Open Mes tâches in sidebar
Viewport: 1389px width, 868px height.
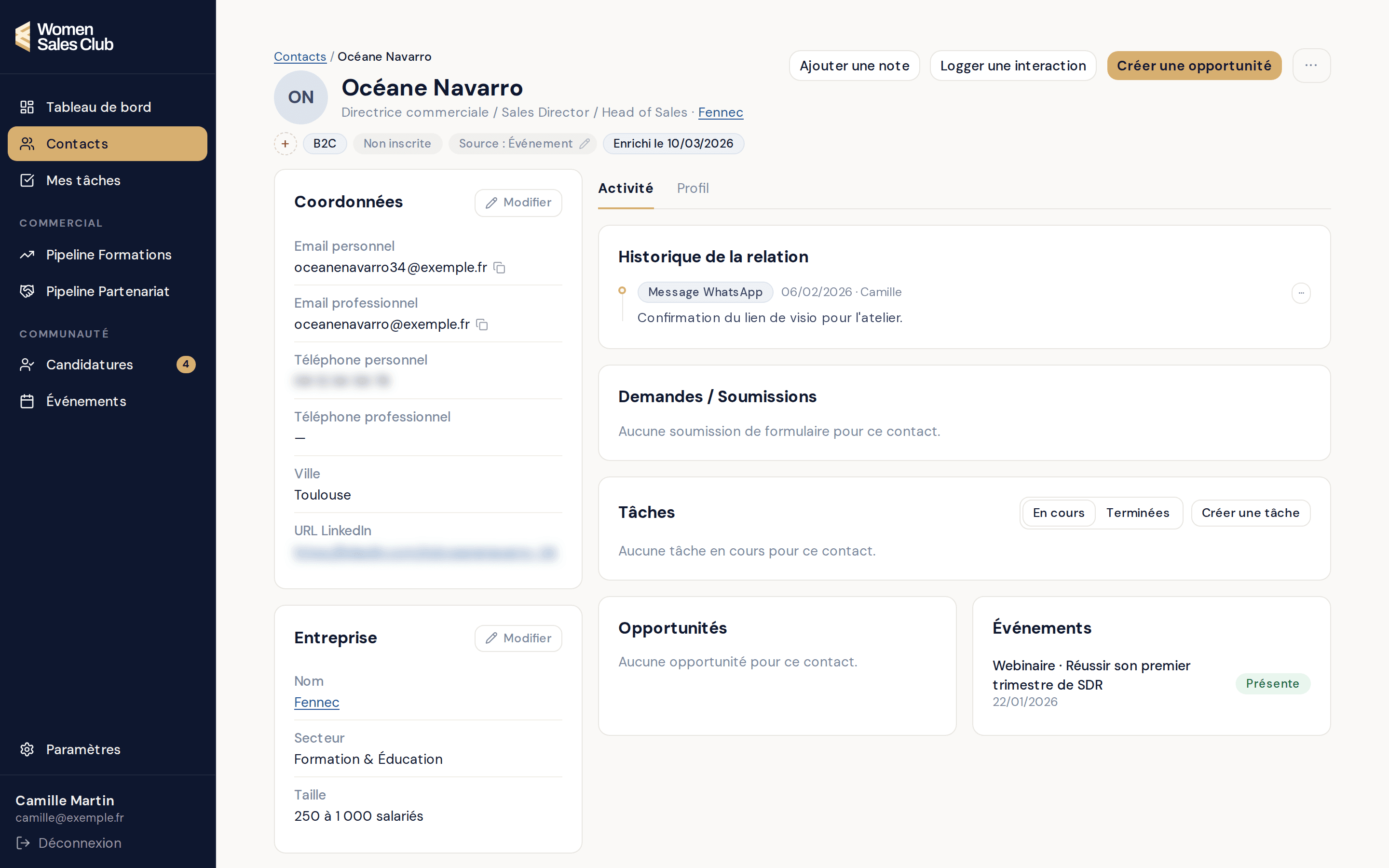(108, 180)
